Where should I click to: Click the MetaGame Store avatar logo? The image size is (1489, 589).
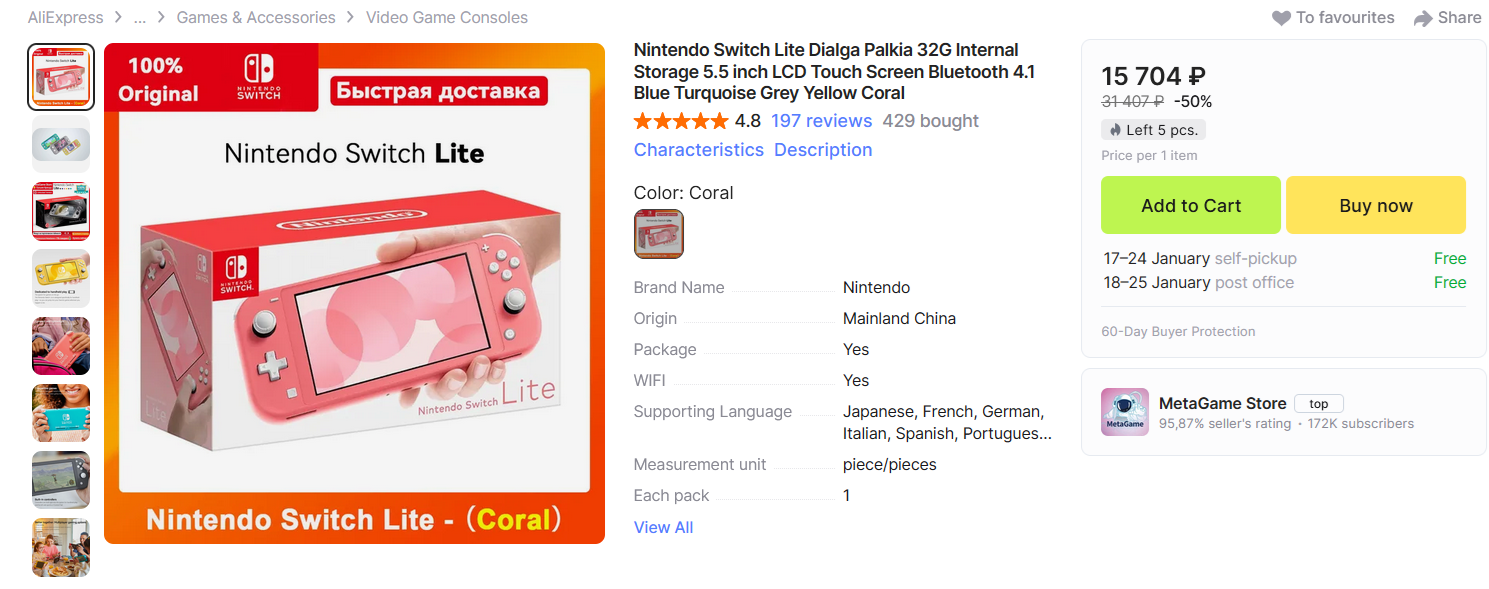(x=1125, y=412)
